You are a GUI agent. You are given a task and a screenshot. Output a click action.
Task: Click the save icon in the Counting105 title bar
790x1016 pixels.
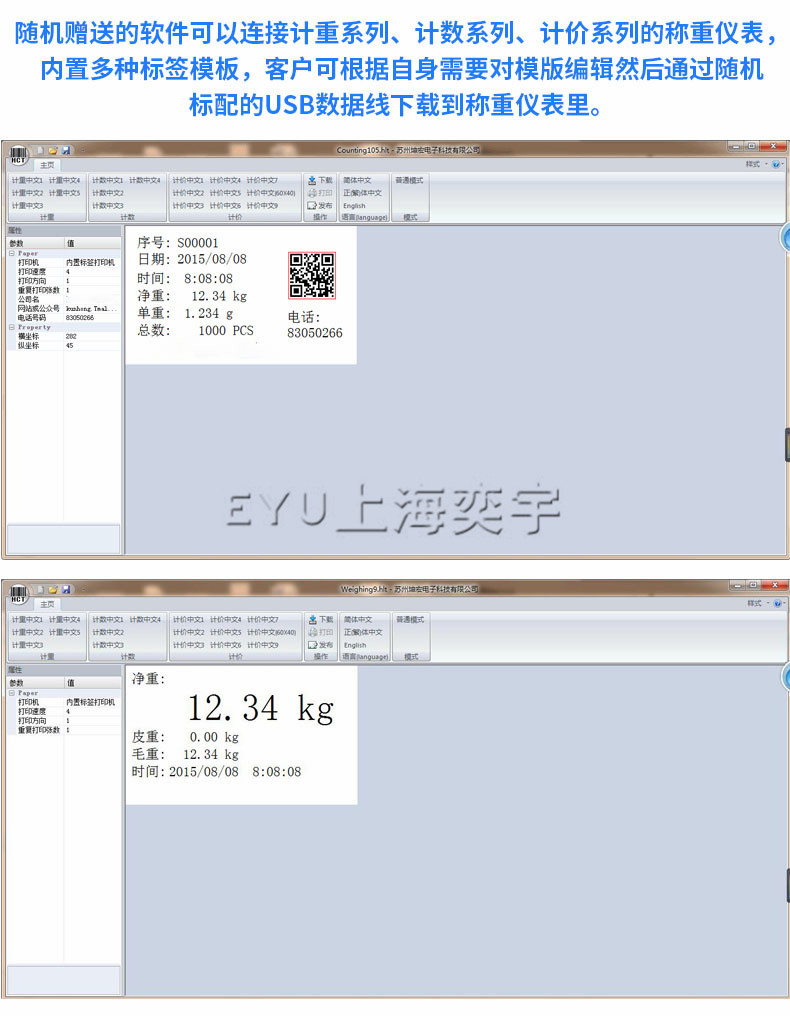(66, 150)
